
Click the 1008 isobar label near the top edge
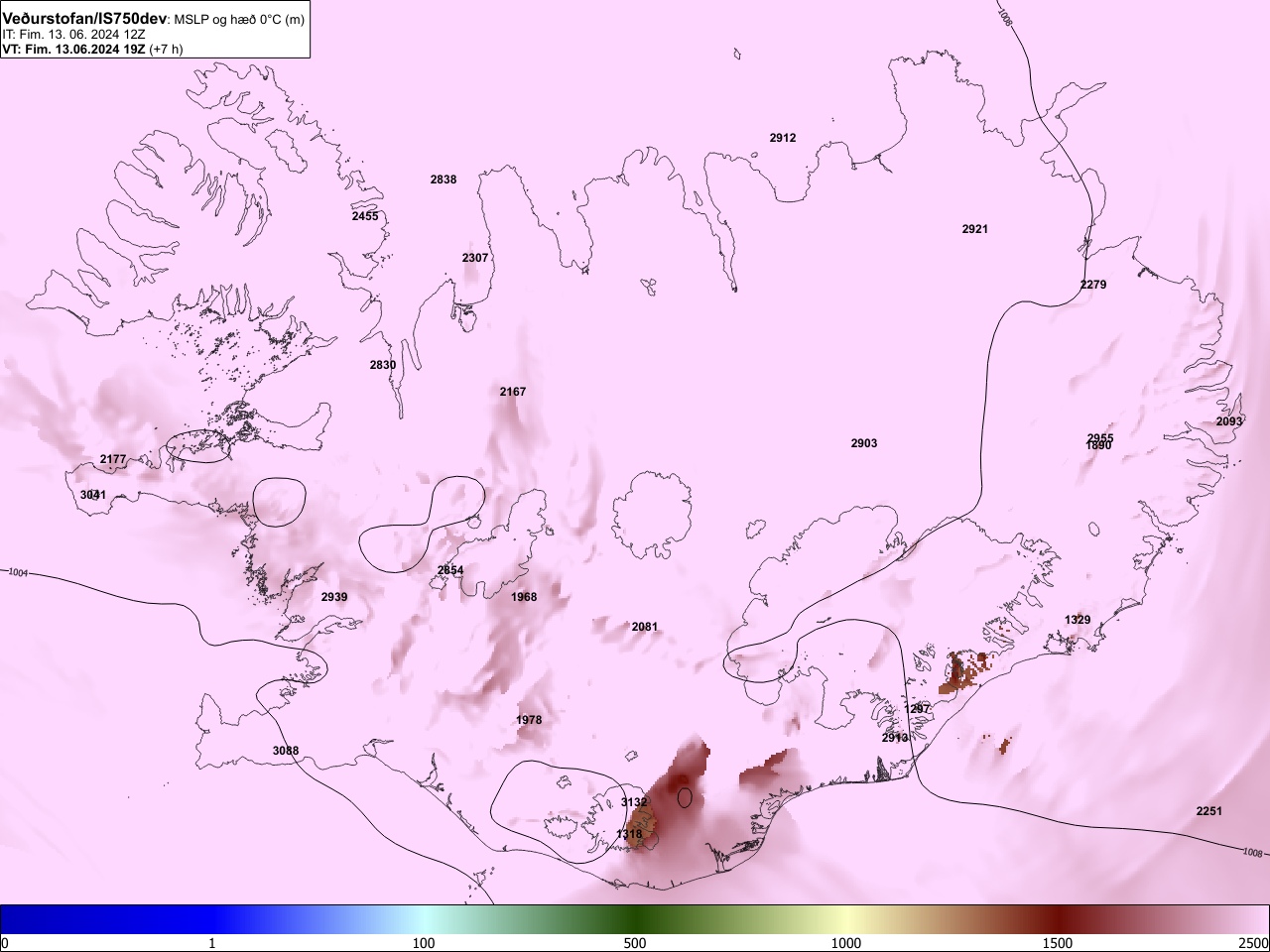tap(1007, 17)
